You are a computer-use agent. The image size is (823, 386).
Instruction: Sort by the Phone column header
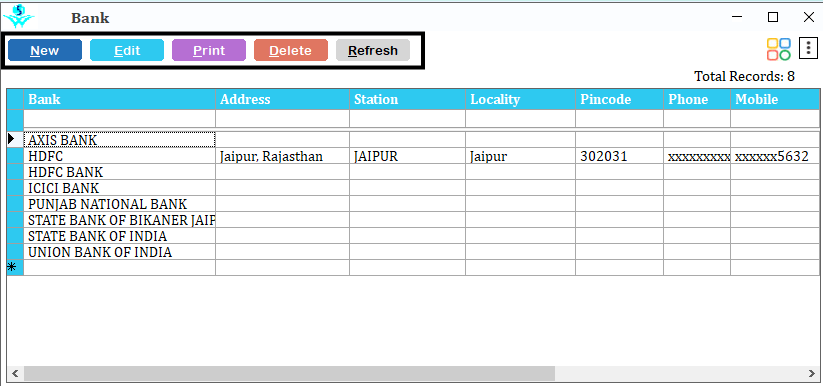[697, 99]
